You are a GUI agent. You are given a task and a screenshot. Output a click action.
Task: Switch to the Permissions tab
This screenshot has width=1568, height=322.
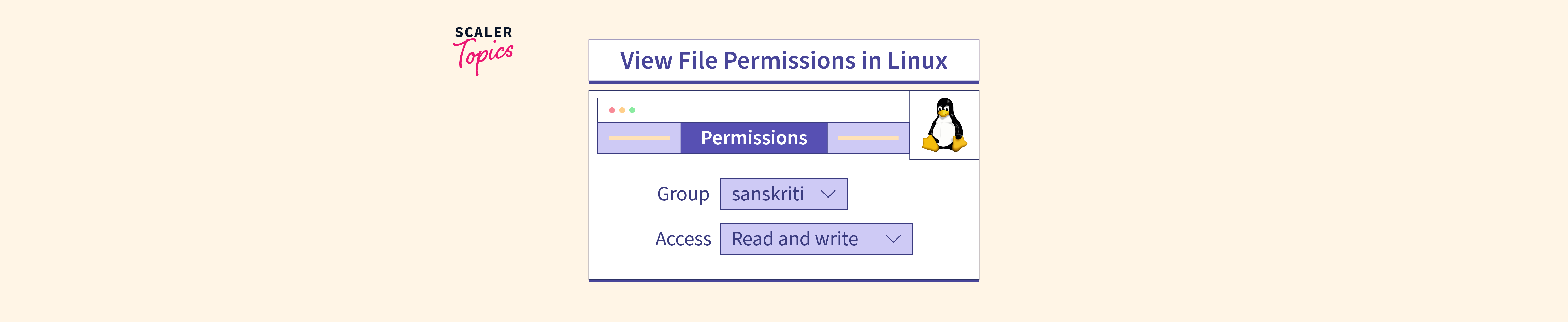pyautogui.click(x=754, y=138)
